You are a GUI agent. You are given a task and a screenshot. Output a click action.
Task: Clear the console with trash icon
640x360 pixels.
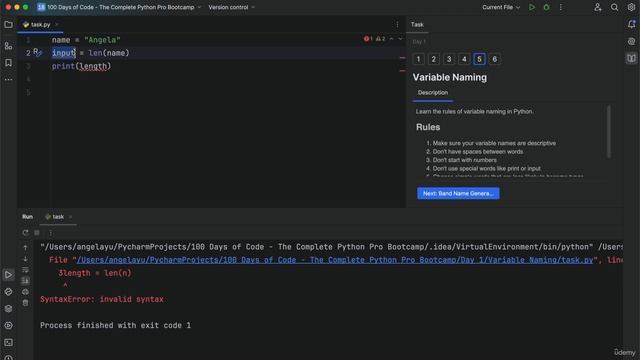(x=25, y=303)
